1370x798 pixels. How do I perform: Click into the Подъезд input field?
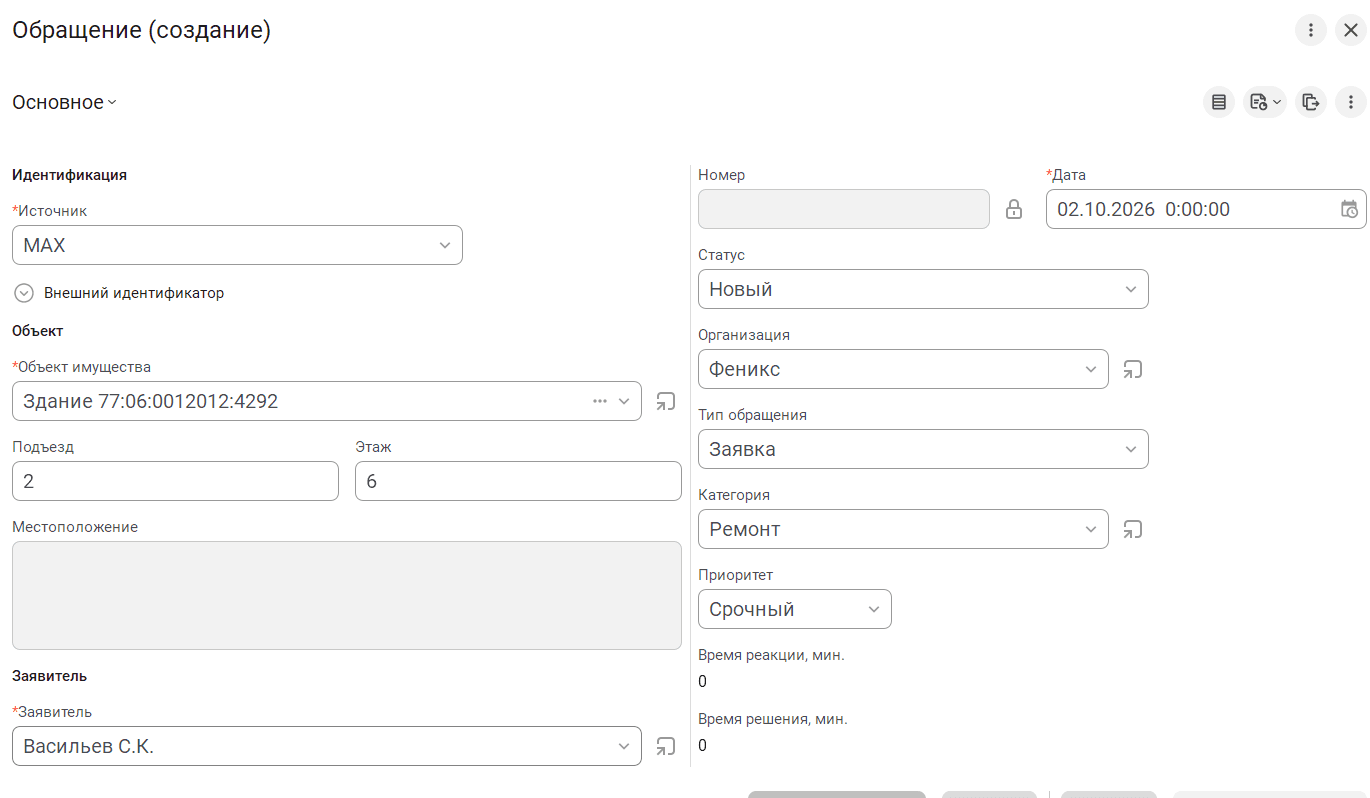pos(175,481)
